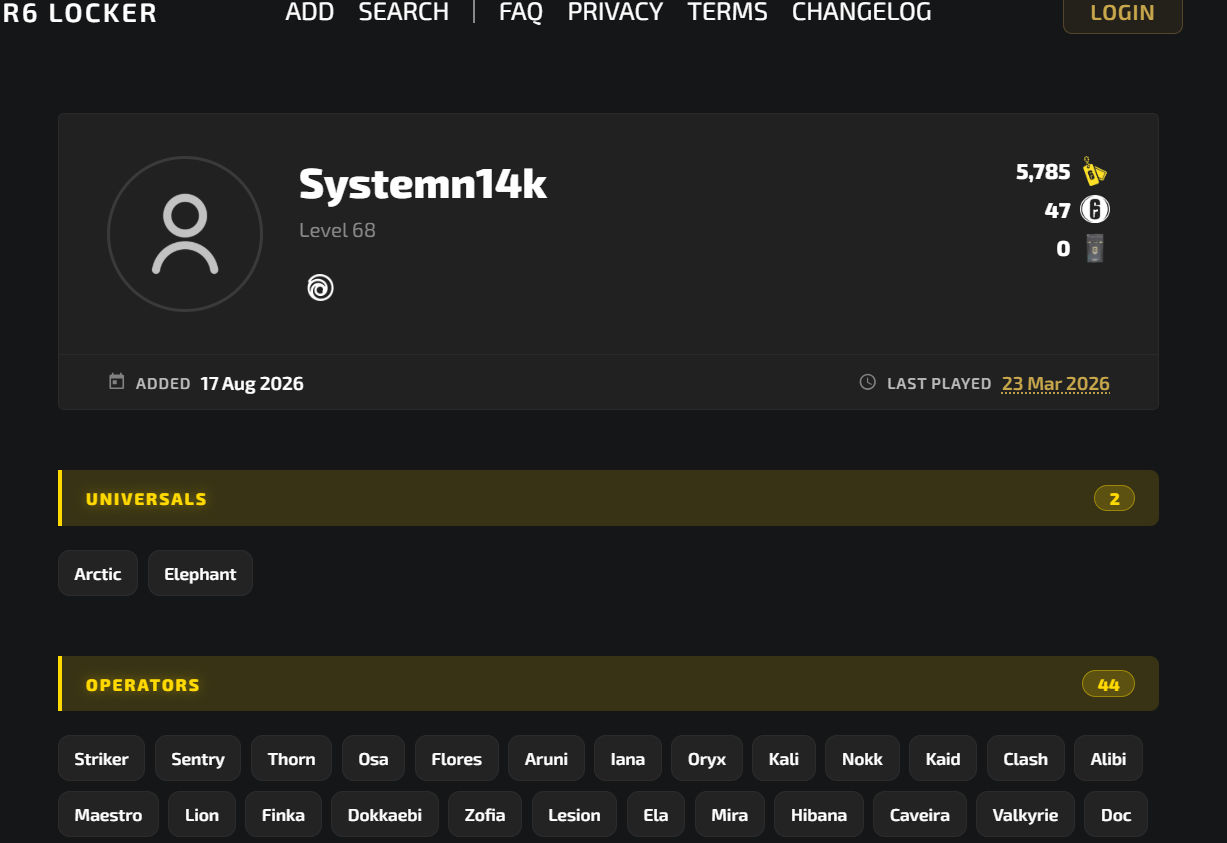Image resolution: width=1227 pixels, height=843 pixels.
Task: Click the Ubisoft platform swirl icon
Action: [320, 288]
